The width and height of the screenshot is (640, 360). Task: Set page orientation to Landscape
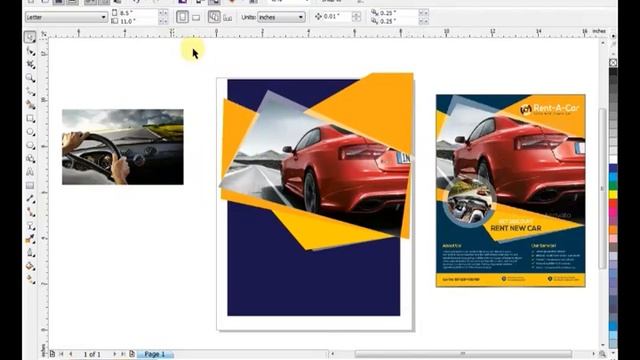coord(196,17)
